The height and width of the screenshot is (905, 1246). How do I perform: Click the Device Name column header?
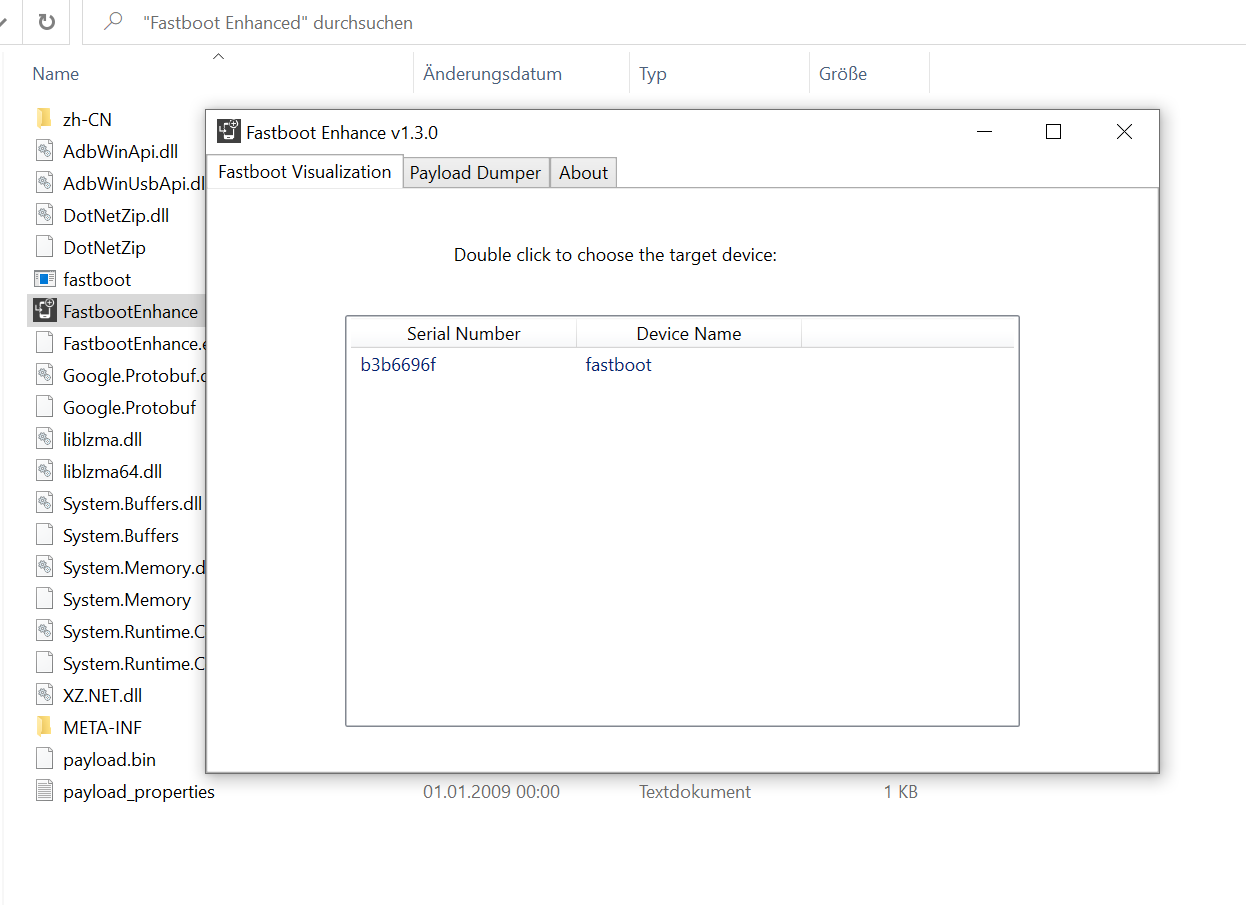point(689,334)
